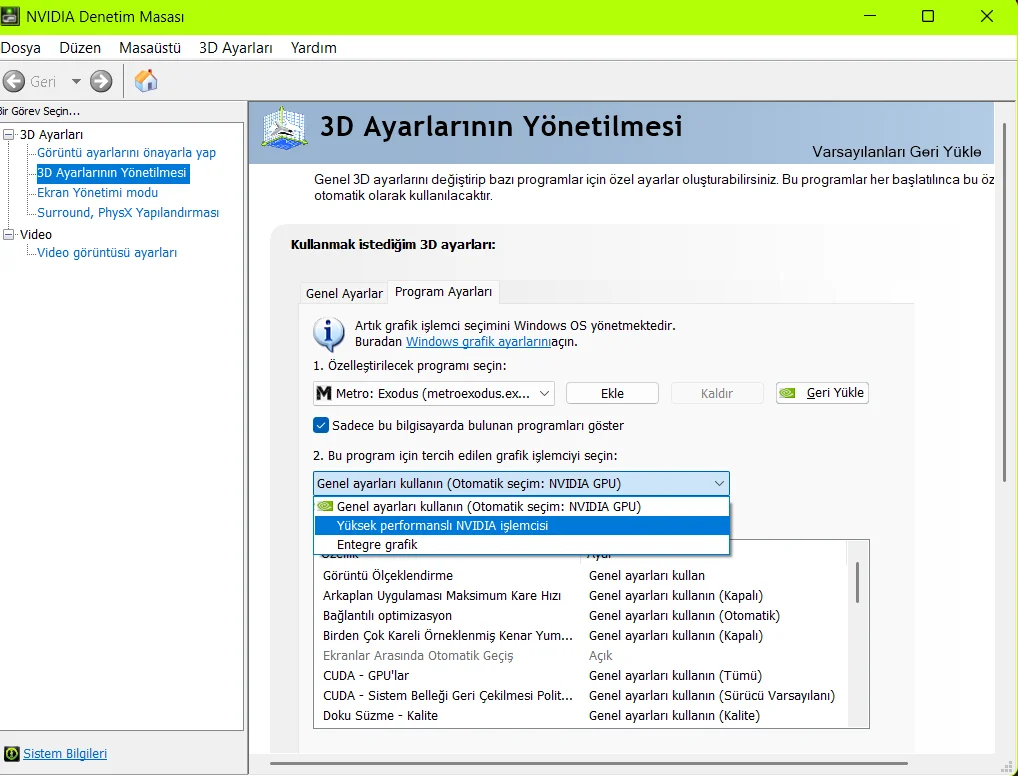Open the Sistem Bilgileri link
This screenshot has height=776, width=1018.
click(65, 753)
